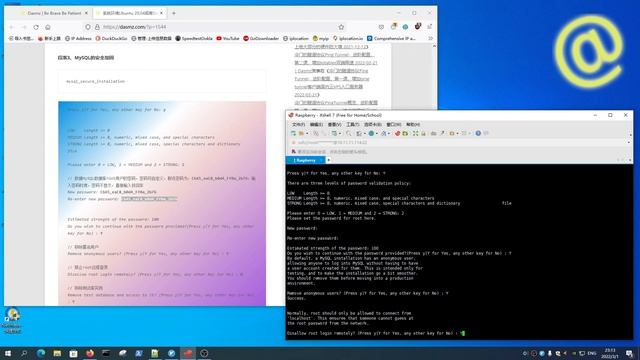Select the 1 Raspberry session tab

point(305,160)
